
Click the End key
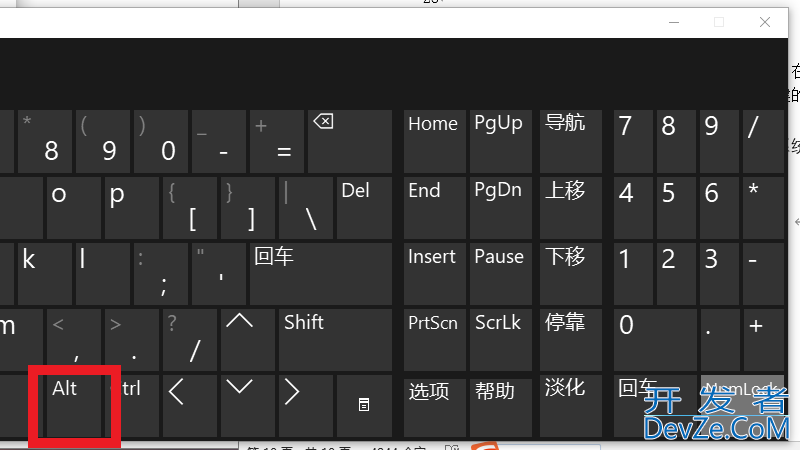pyautogui.click(x=435, y=208)
